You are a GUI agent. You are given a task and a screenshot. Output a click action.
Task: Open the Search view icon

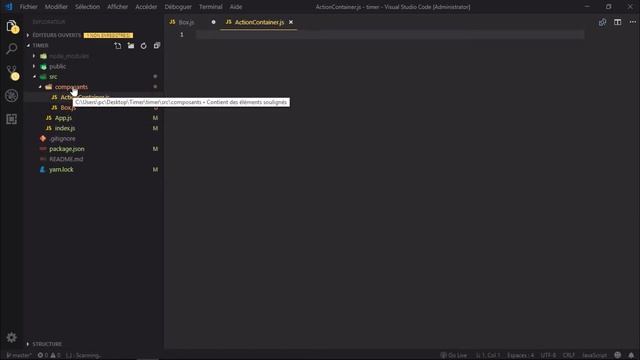tap(11, 49)
